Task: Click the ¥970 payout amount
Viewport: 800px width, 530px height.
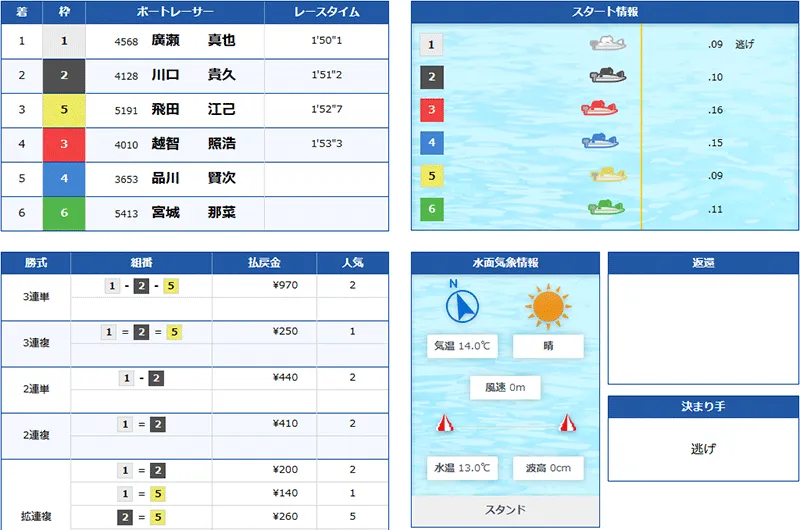Action: click(285, 285)
